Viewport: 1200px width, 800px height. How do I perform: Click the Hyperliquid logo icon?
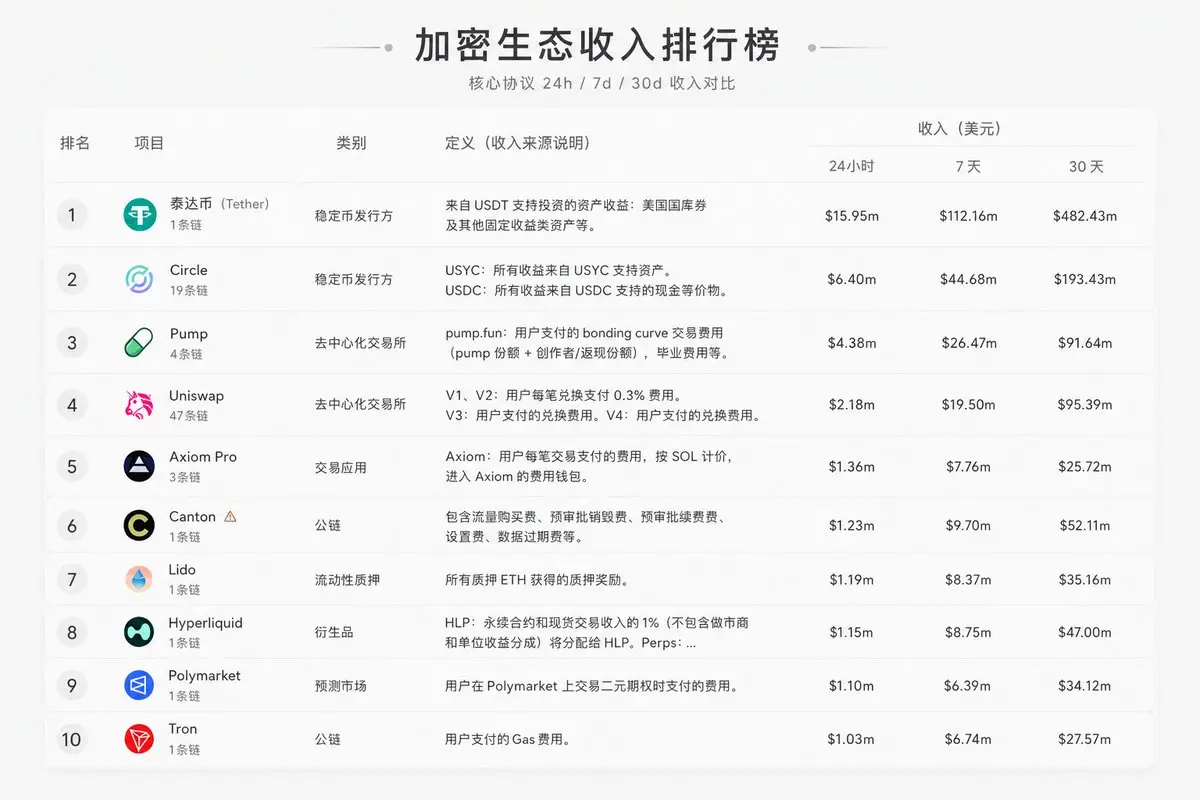[140, 632]
